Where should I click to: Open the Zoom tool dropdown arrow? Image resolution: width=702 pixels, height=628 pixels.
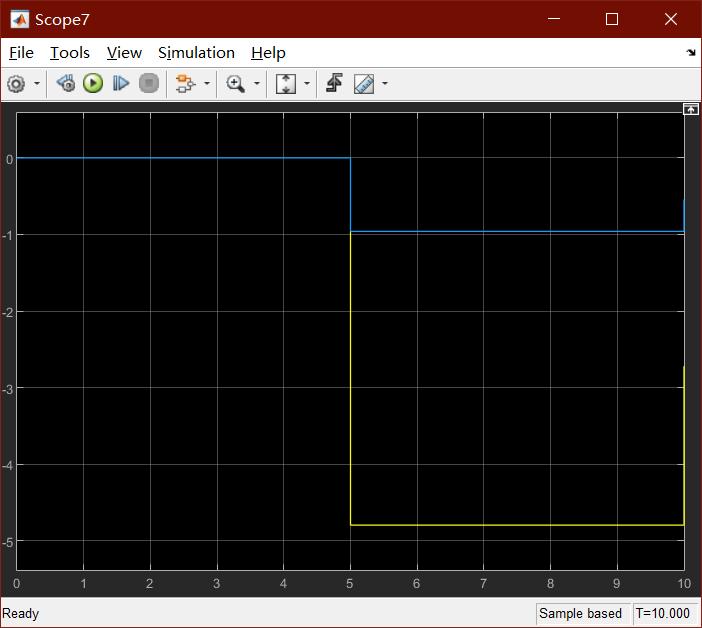[x=257, y=84]
